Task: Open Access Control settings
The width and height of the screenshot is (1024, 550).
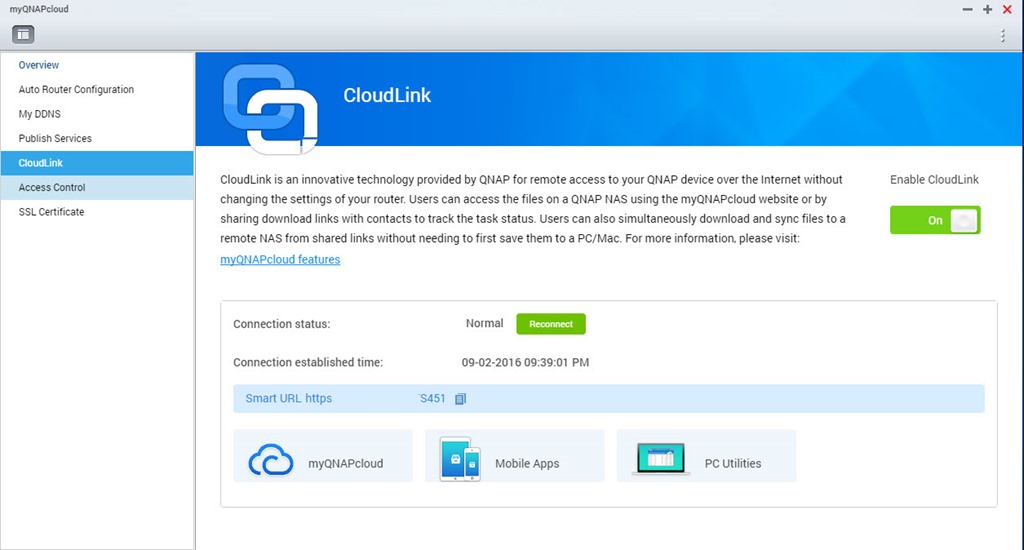Action: (x=97, y=187)
